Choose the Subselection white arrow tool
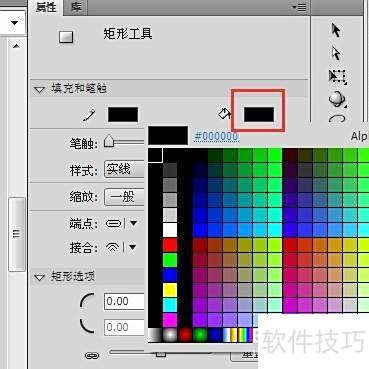The width and height of the screenshot is (369, 369). click(336, 53)
